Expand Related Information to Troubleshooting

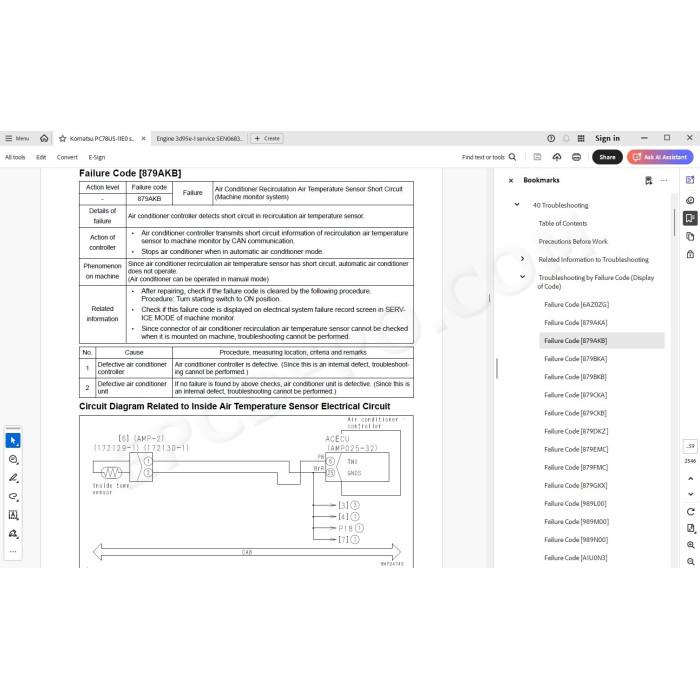point(522,259)
